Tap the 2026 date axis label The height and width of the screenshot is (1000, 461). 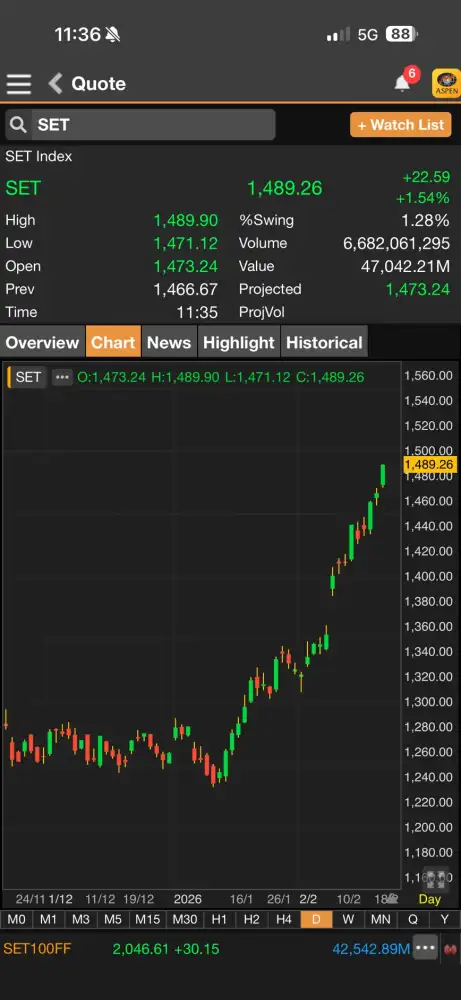(187, 899)
